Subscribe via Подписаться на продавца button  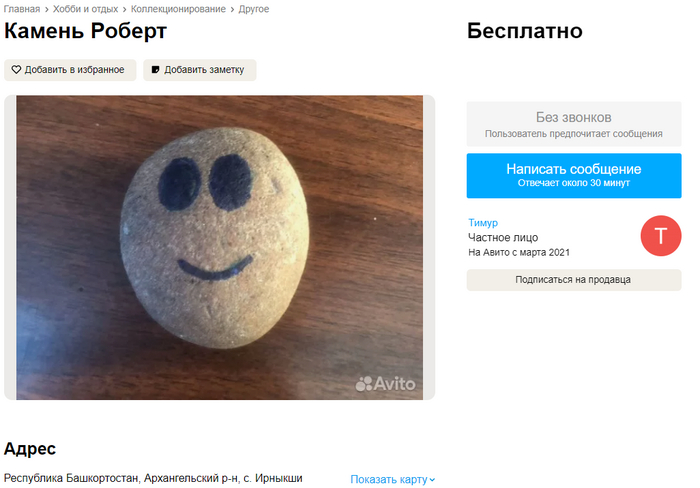click(x=574, y=280)
